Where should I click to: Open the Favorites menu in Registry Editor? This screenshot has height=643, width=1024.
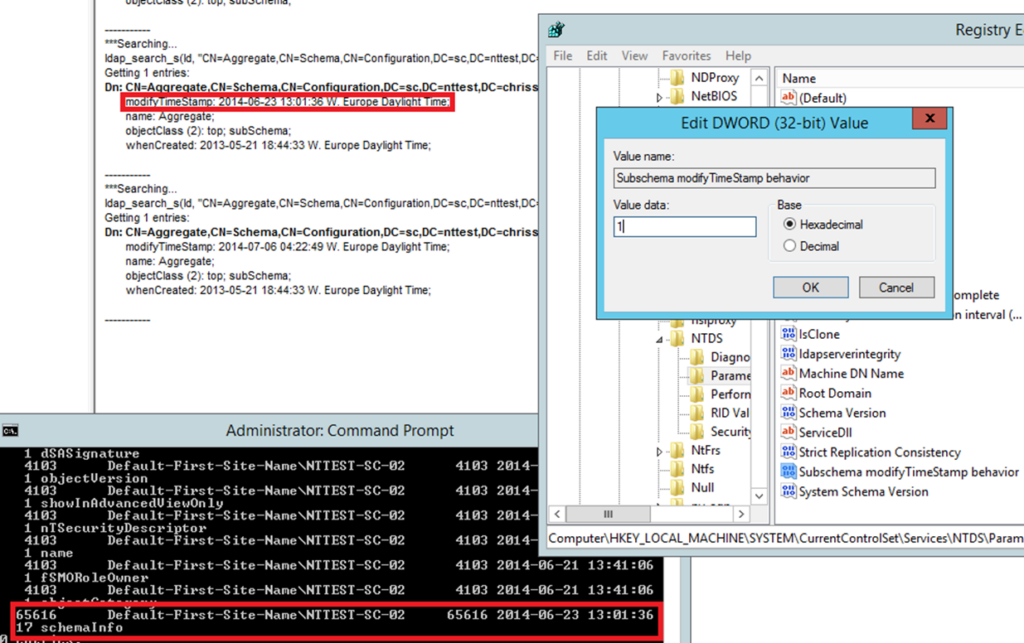click(686, 55)
